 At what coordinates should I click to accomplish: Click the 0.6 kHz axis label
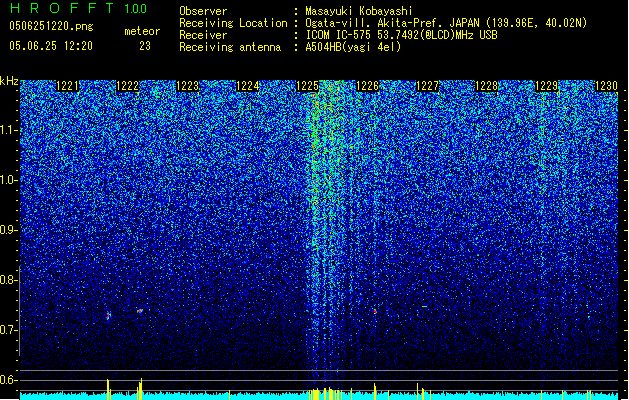(x=9, y=380)
